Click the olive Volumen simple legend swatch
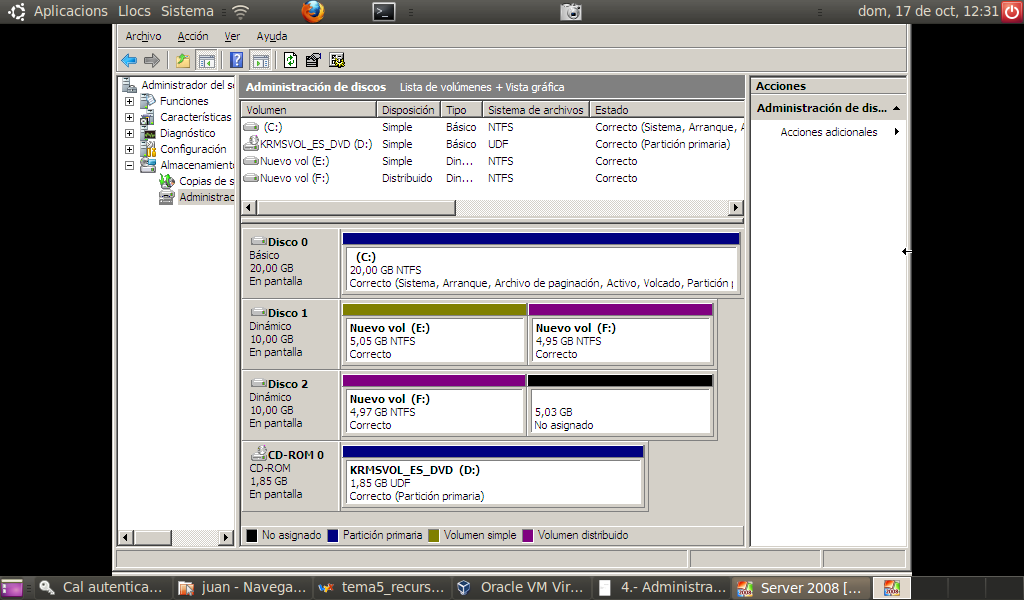The height and width of the screenshot is (600, 1024). click(x=434, y=536)
